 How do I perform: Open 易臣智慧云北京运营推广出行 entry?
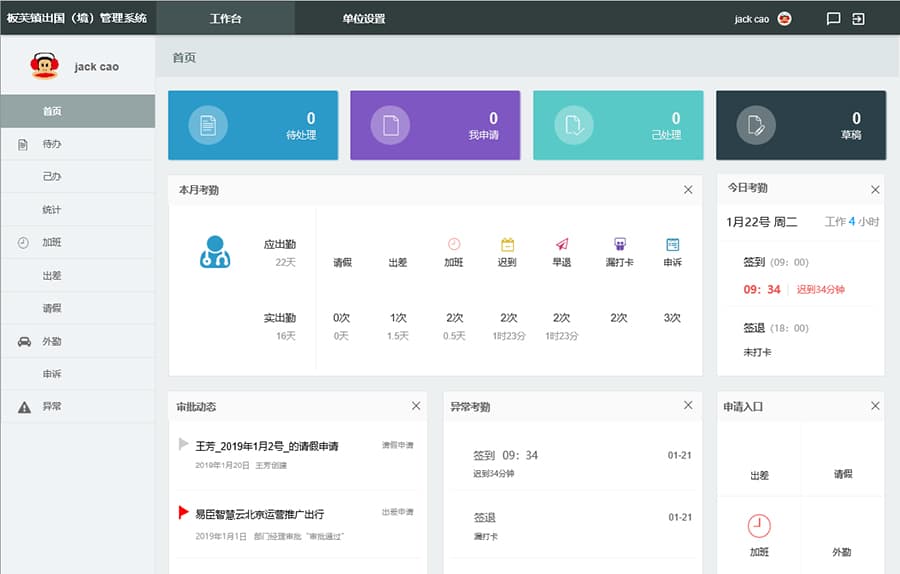click(x=259, y=514)
